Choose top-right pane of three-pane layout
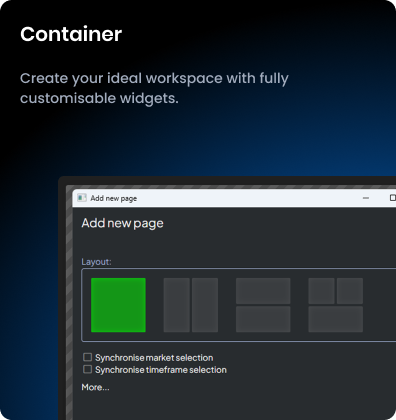396x420 pixels. click(350, 291)
